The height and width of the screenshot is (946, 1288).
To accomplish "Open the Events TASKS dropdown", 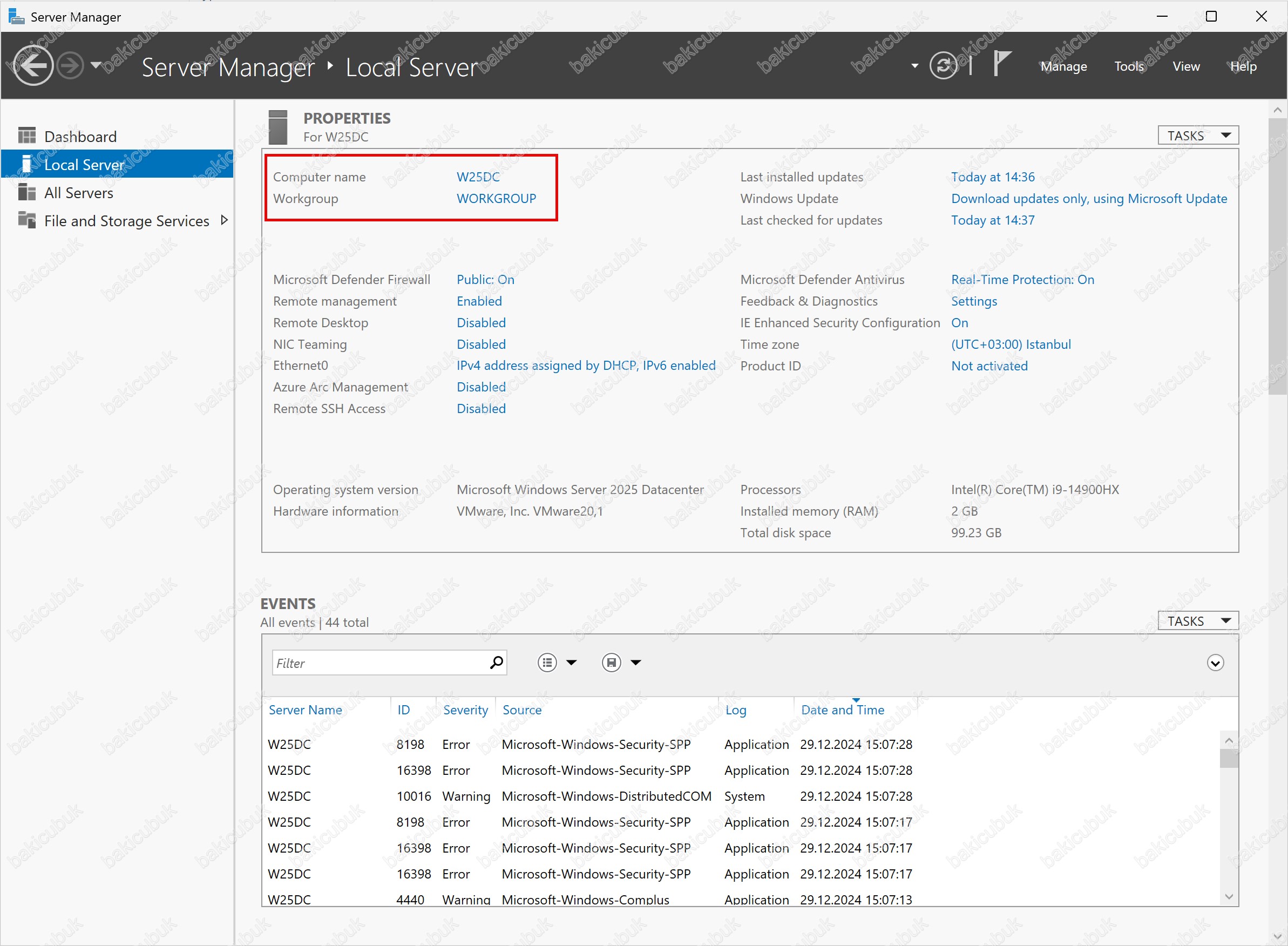I will [x=1198, y=621].
